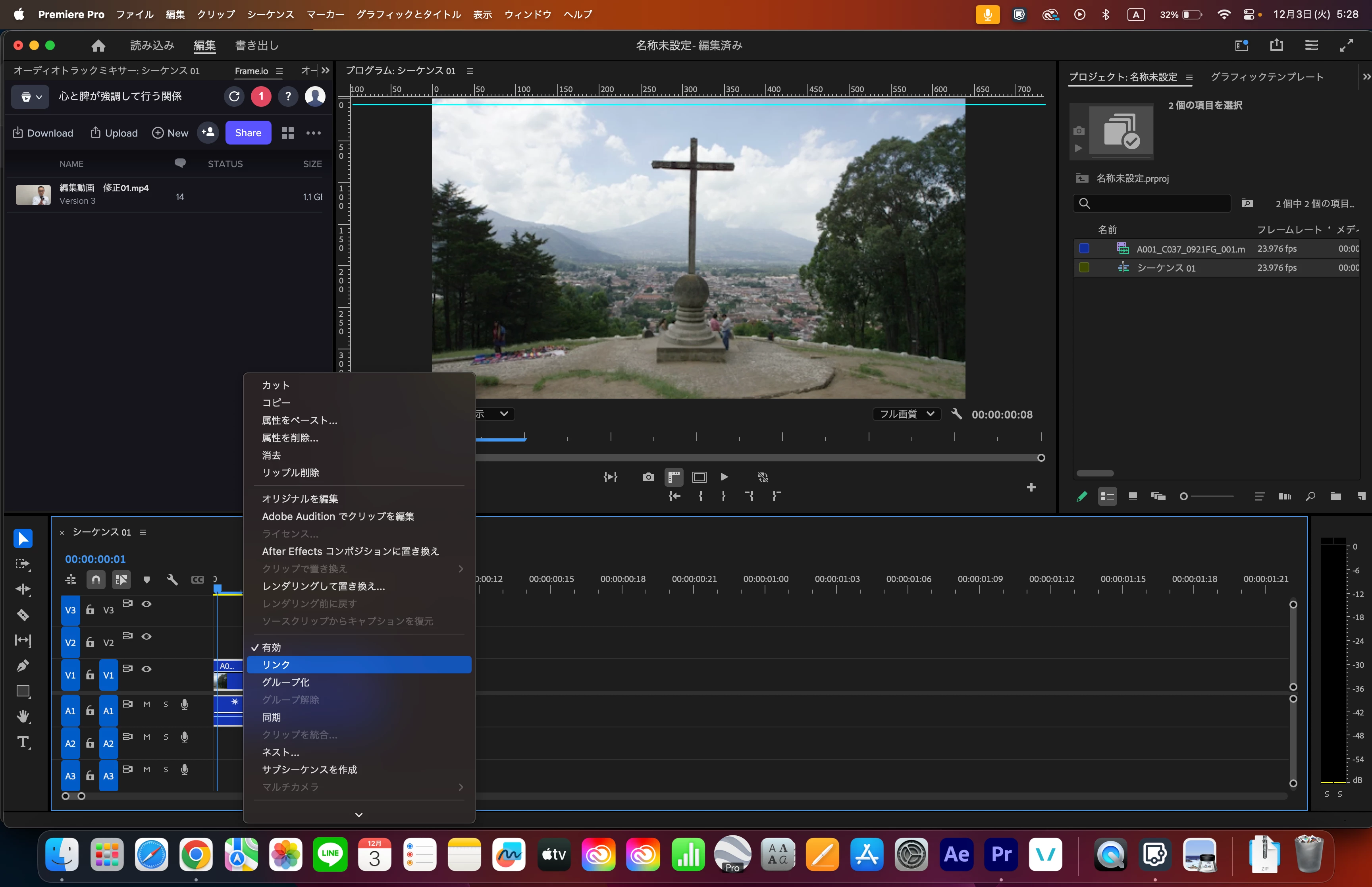This screenshot has width=1372, height=887.
Task: Toggle V1 track output eye icon
Action: coord(147,669)
